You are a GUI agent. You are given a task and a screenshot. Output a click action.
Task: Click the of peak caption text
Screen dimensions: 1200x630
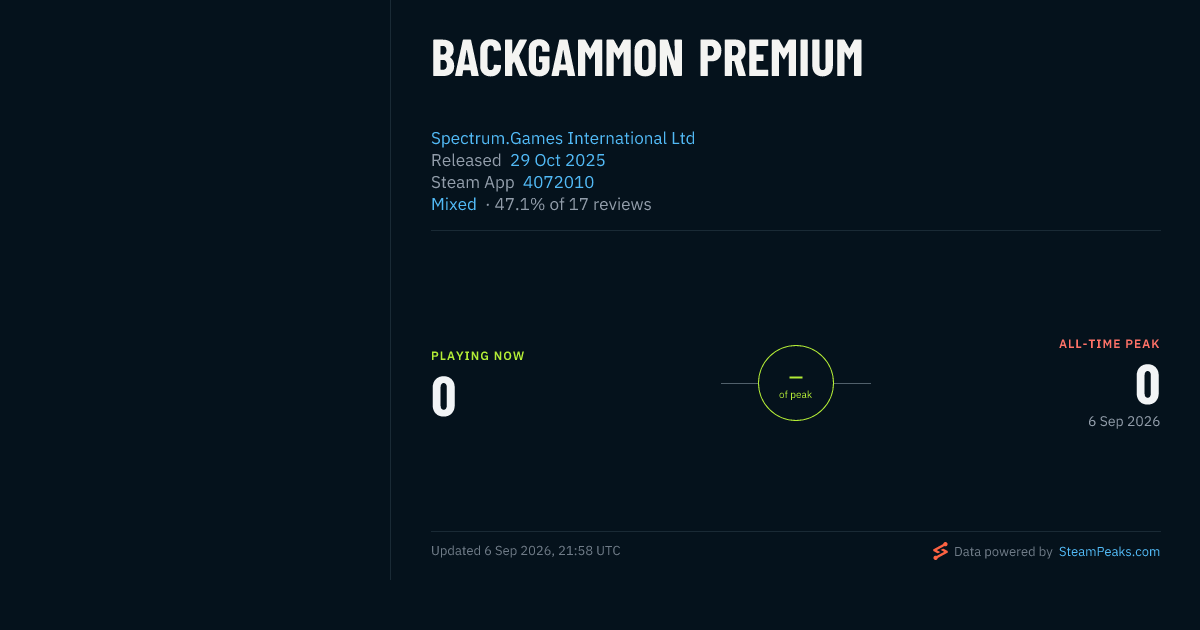coord(796,395)
